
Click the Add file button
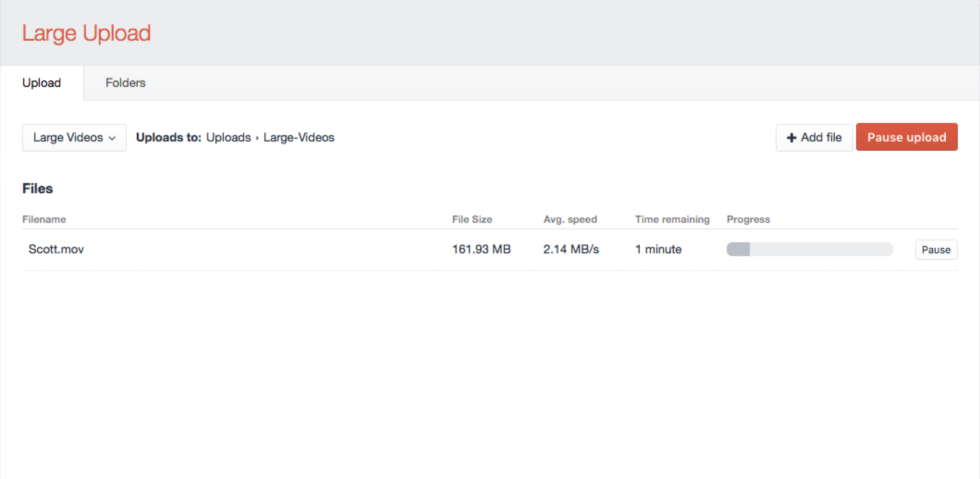[x=814, y=138]
